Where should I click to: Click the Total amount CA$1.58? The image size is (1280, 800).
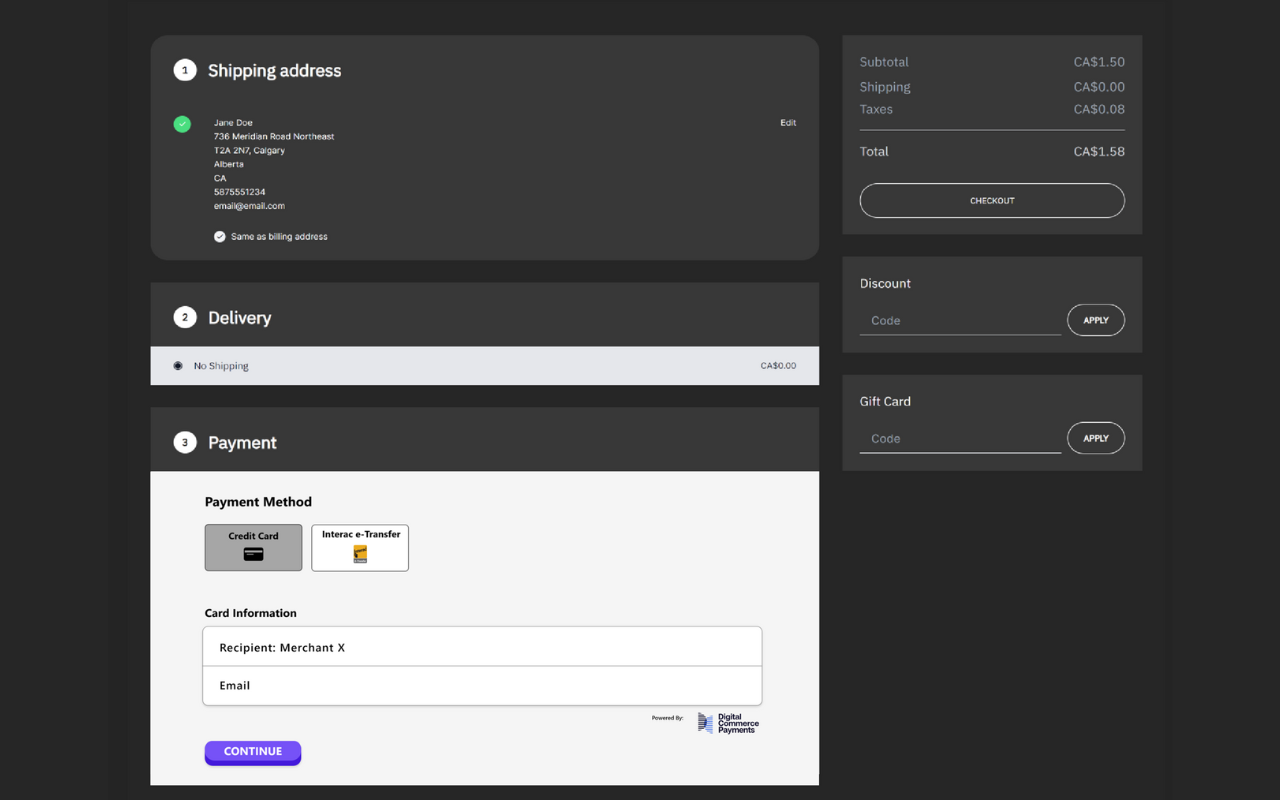tap(1099, 152)
